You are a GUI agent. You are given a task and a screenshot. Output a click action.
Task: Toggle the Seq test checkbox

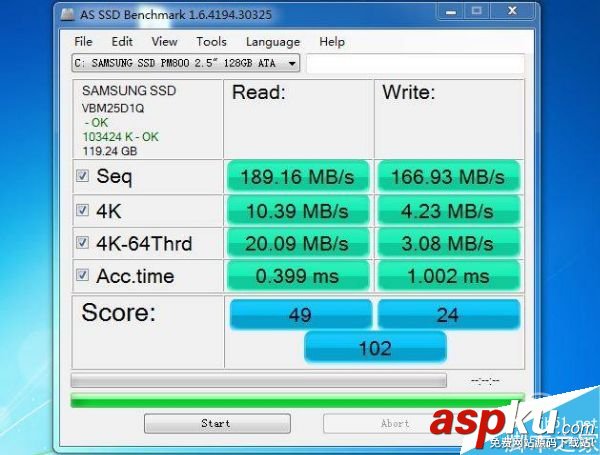coord(82,176)
